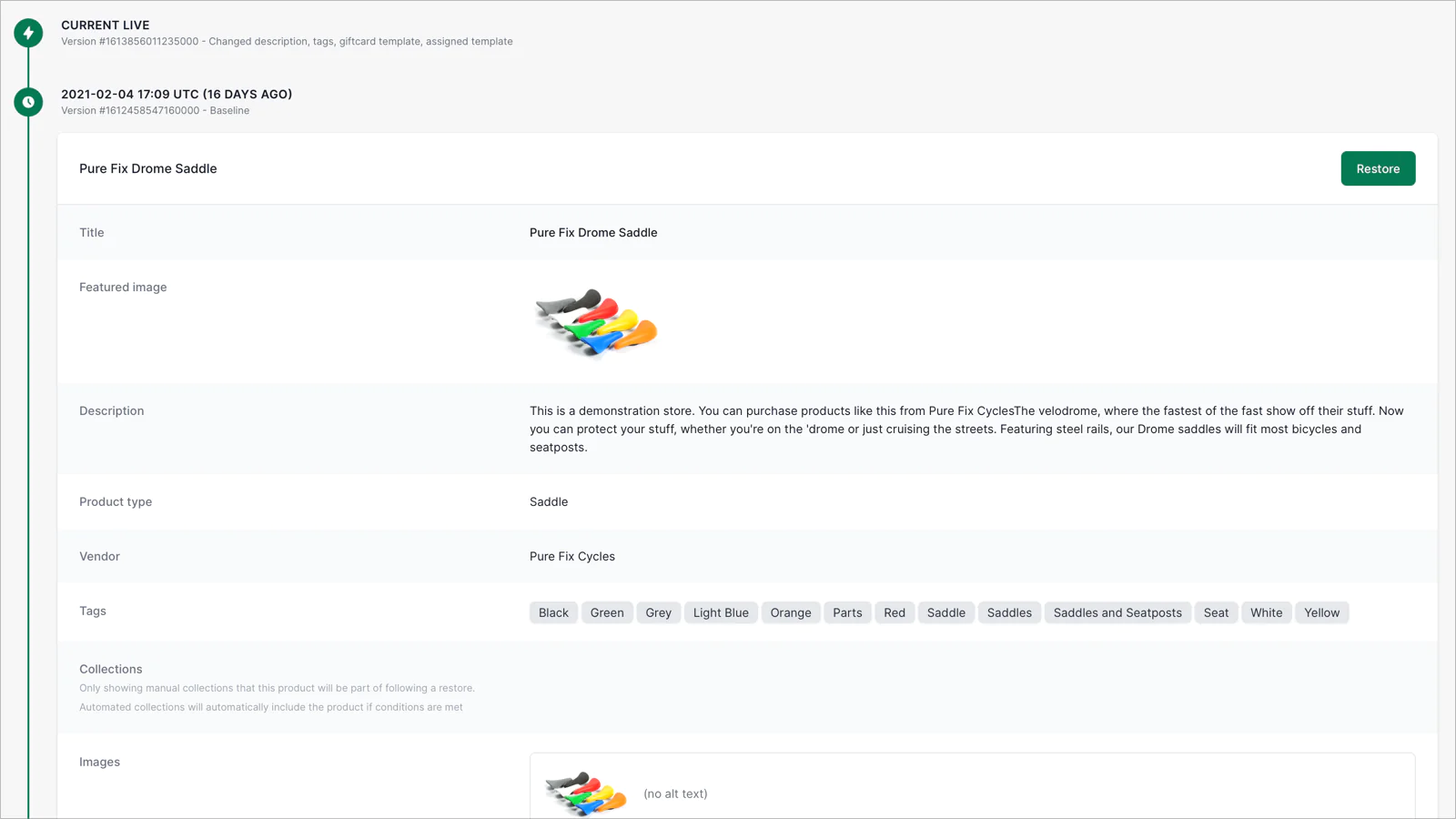Click the CURRENT LIVE version heading
Viewport: 1456px width, 819px height.
click(106, 25)
